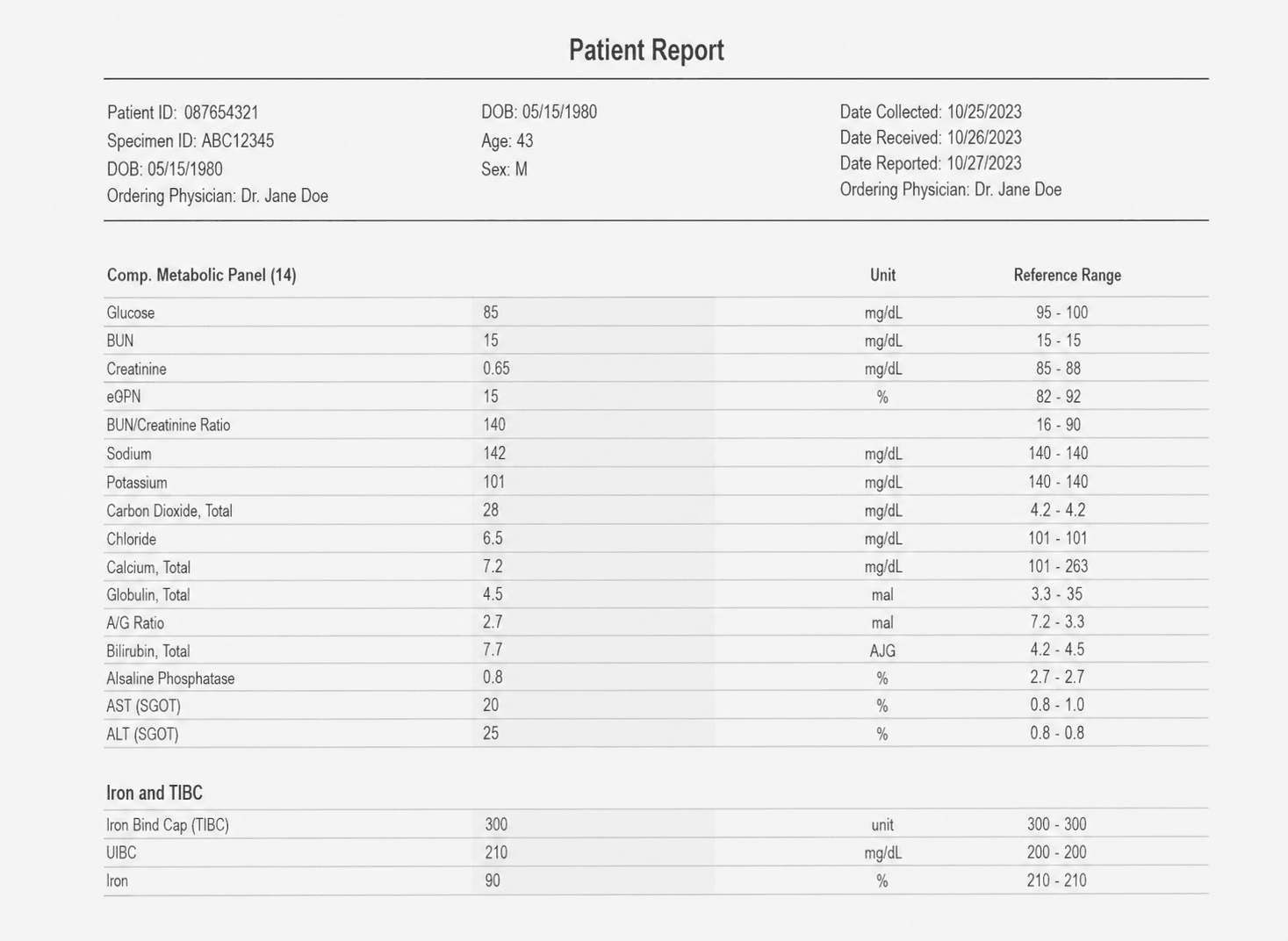Select the Glucose row label
The width and height of the screenshot is (1288, 941).
tap(131, 312)
